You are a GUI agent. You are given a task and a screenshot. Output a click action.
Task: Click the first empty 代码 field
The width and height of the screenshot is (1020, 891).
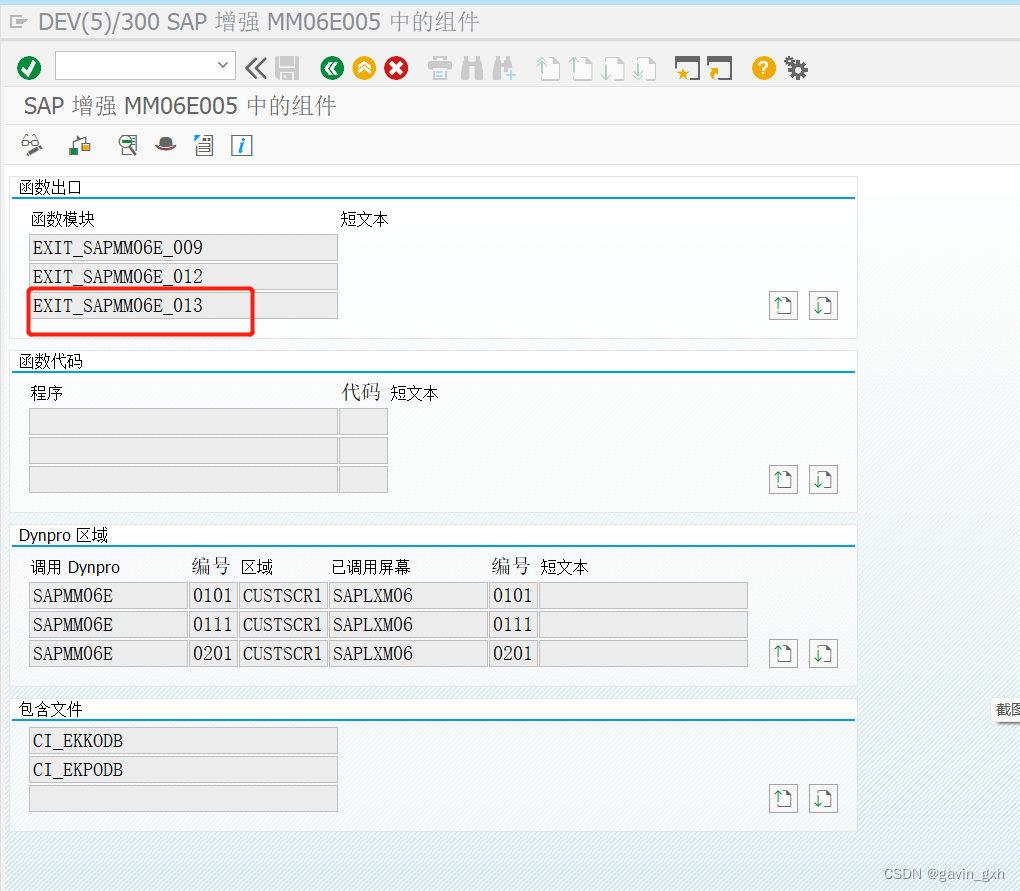point(364,421)
